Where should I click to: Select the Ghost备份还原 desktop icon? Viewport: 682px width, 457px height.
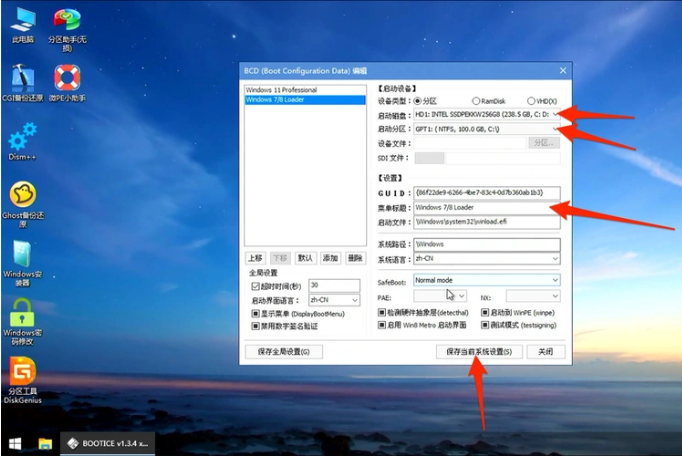click(23, 204)
